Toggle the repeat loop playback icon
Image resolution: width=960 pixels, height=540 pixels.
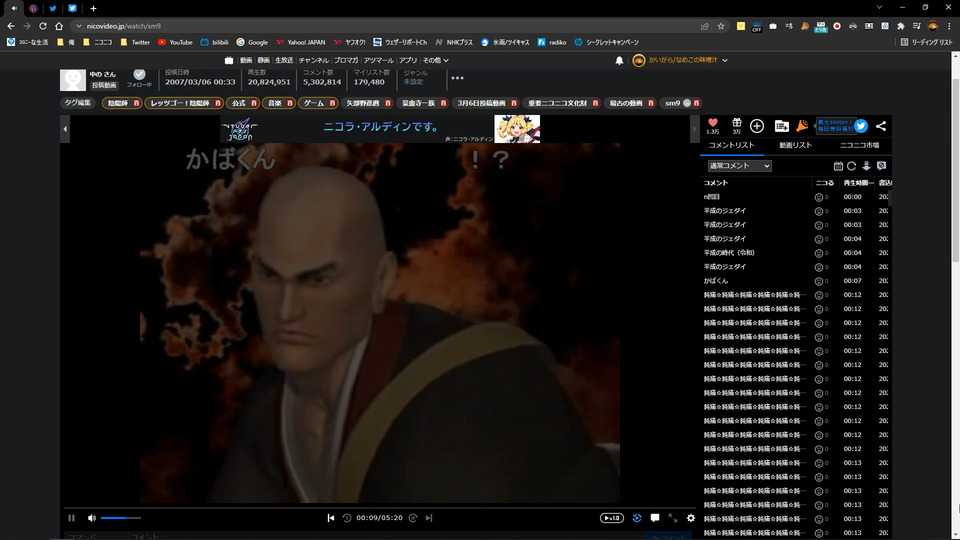[637, 518]
